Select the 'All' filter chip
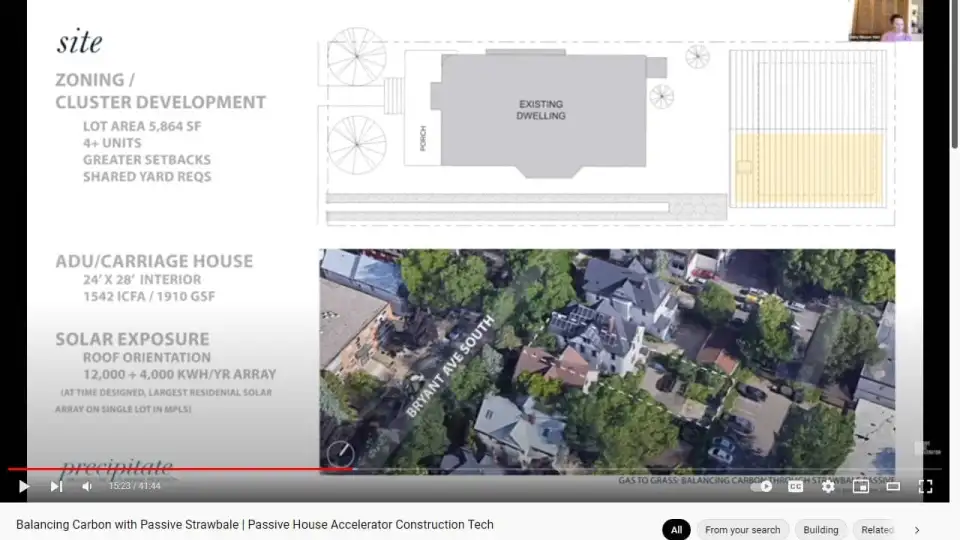Image resolution: width=960 pixels, height=540 pixels. tap(676, 530)
